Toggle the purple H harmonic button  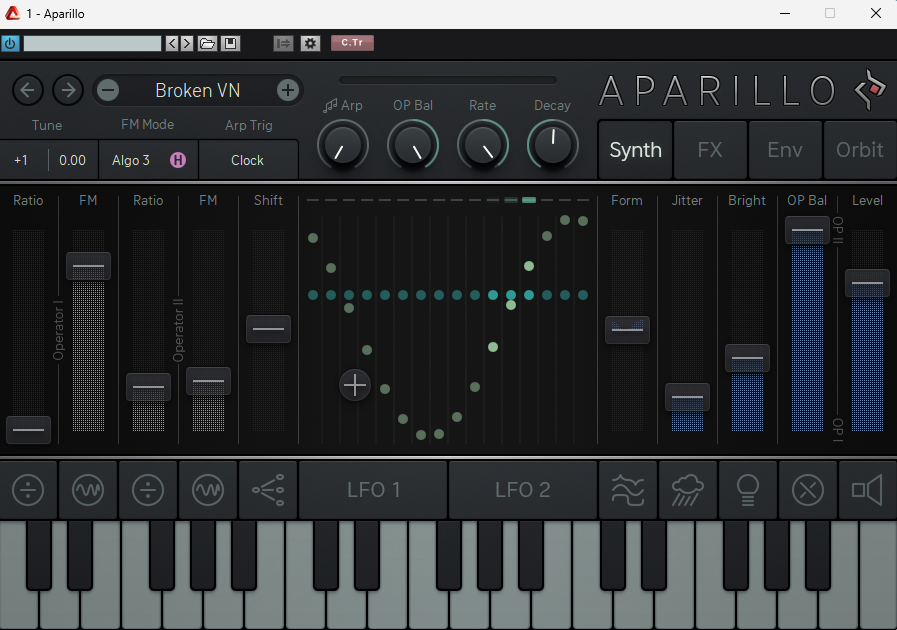coord(178,160)
